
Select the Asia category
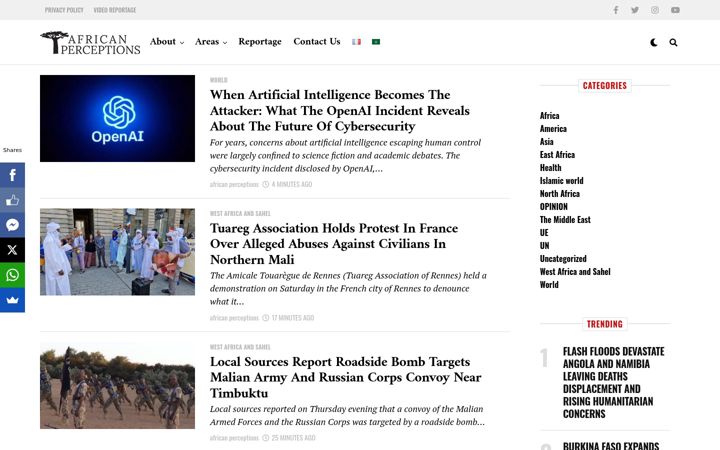pyautogui.click(x=546, y=141)
